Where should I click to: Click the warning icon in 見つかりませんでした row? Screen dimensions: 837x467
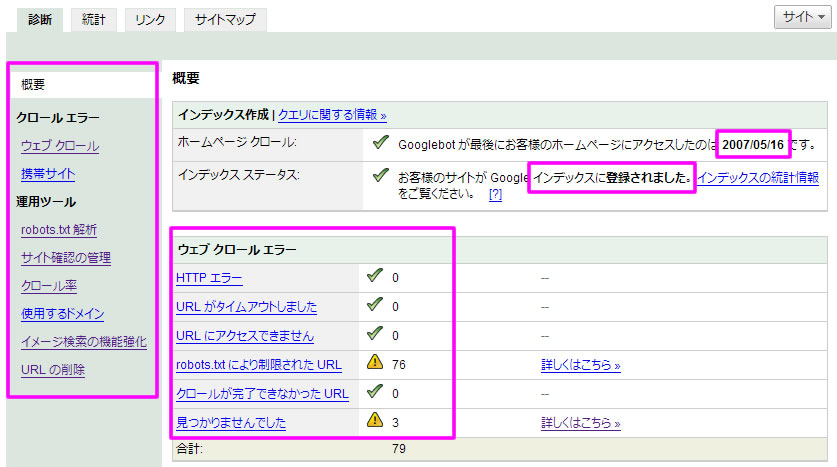(x=377, y=423)
